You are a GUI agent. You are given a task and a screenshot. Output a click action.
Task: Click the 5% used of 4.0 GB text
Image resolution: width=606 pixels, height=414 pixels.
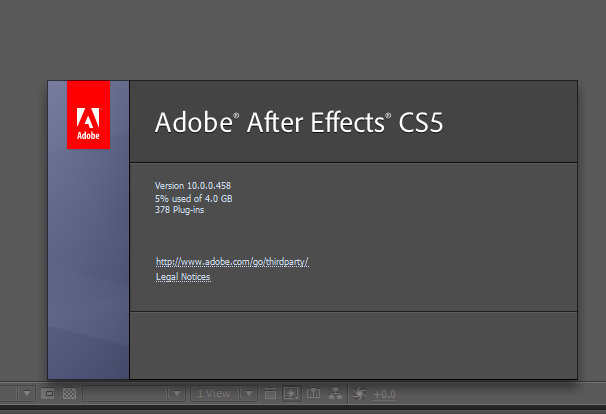(194, 199)
